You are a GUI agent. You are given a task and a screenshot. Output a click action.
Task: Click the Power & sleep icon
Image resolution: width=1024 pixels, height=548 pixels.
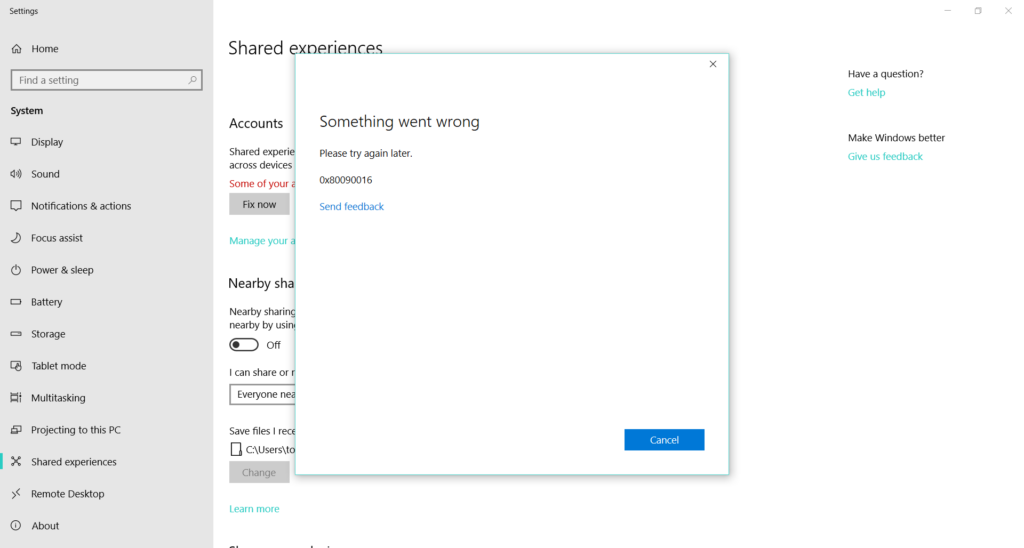click(16, 270)
